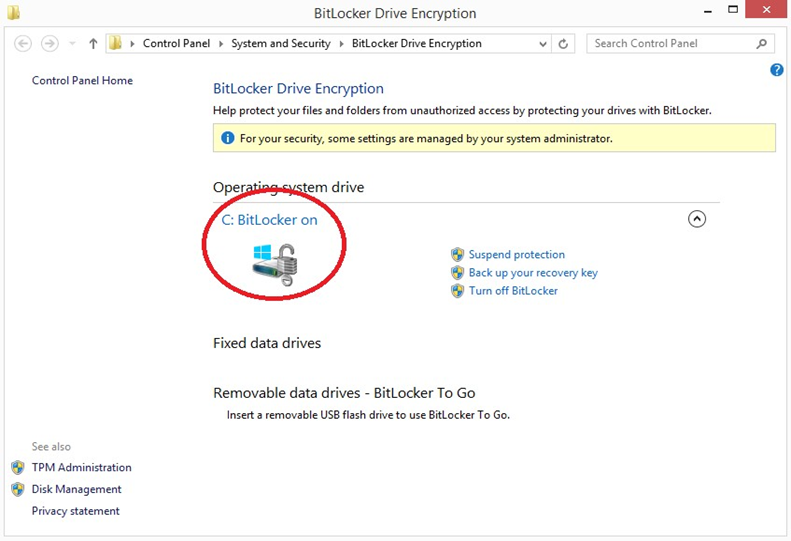Go up one level with the up arrow
The height and width of the screenshot is (541, 791).
point(94,44)
